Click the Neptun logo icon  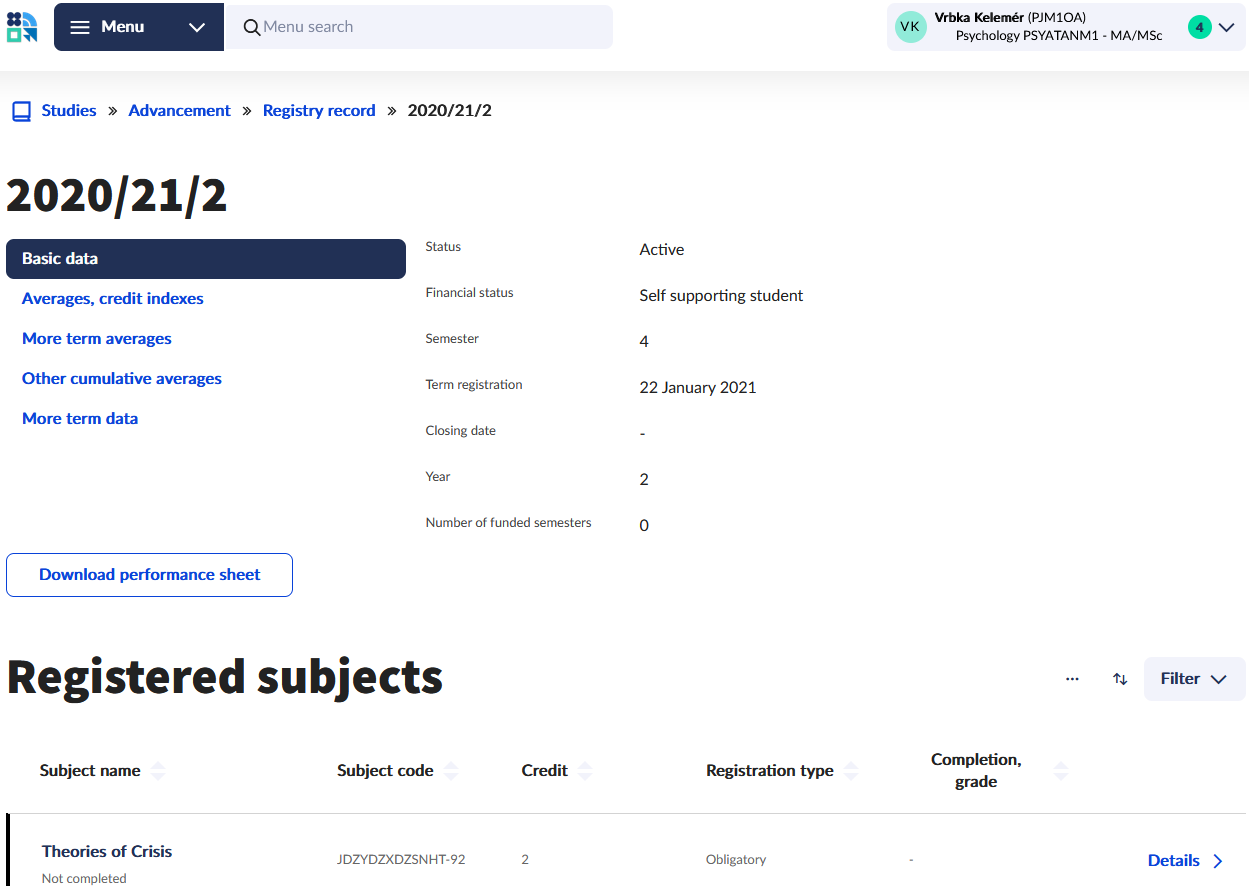pyautogui.click(x=22, y=27)
